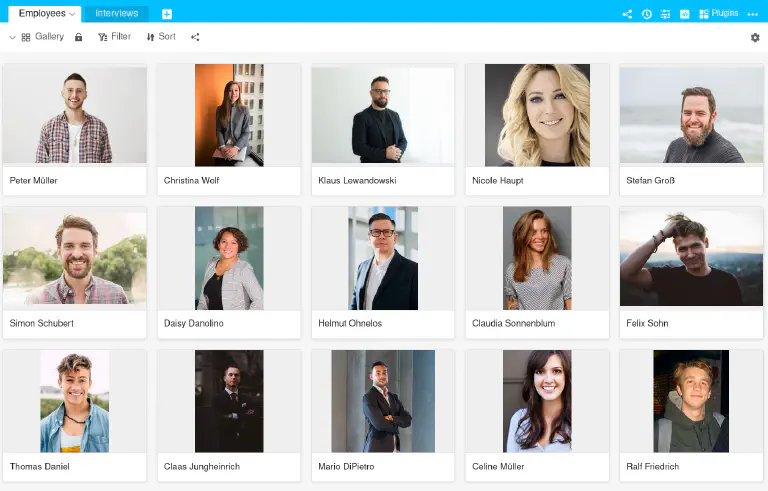Toggle the view lock icon
Viewport: 768px width, 491px height.
pos(79,37)
